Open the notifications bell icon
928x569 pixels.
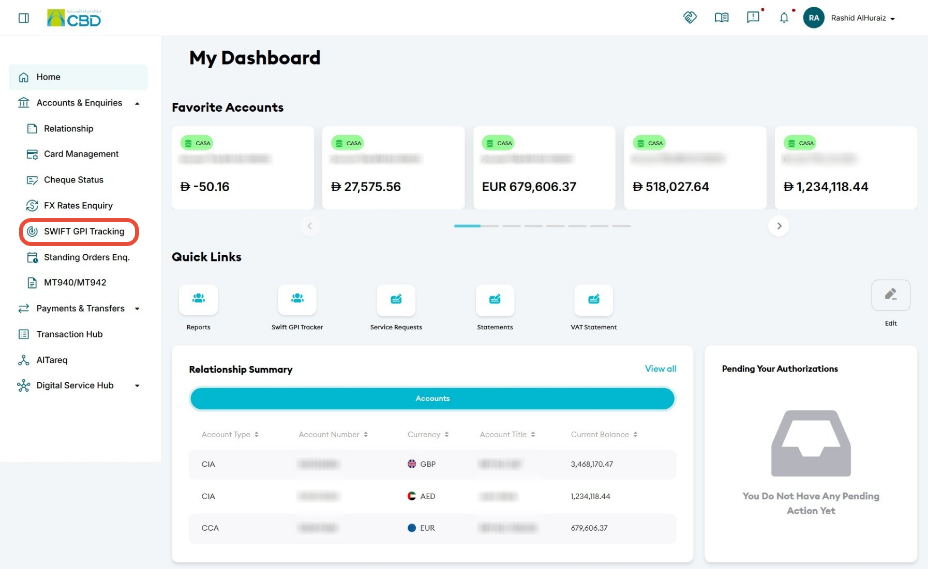784,18
